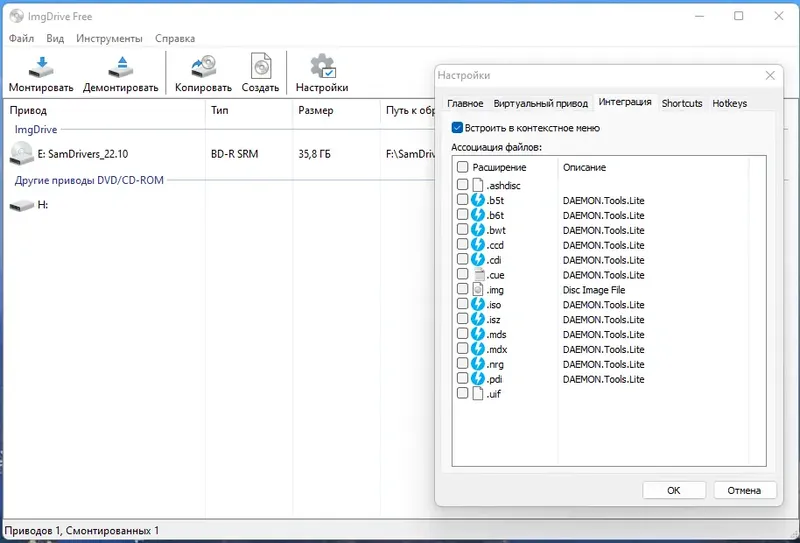Open Settings (Настройки) gear toolbar icon
800x543 pixels.
[322, 67]
